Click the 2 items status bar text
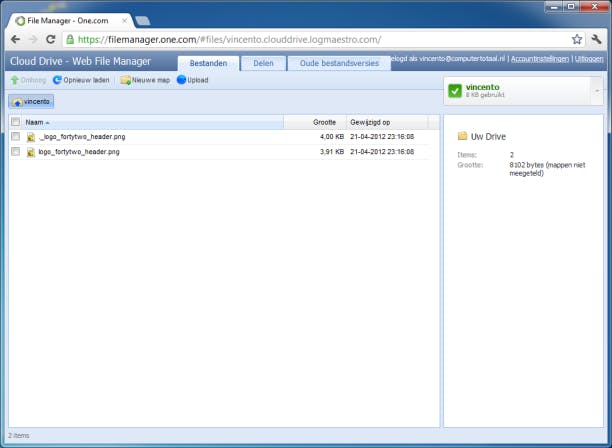This screenshot has height=448, width=612. [19, 436]
